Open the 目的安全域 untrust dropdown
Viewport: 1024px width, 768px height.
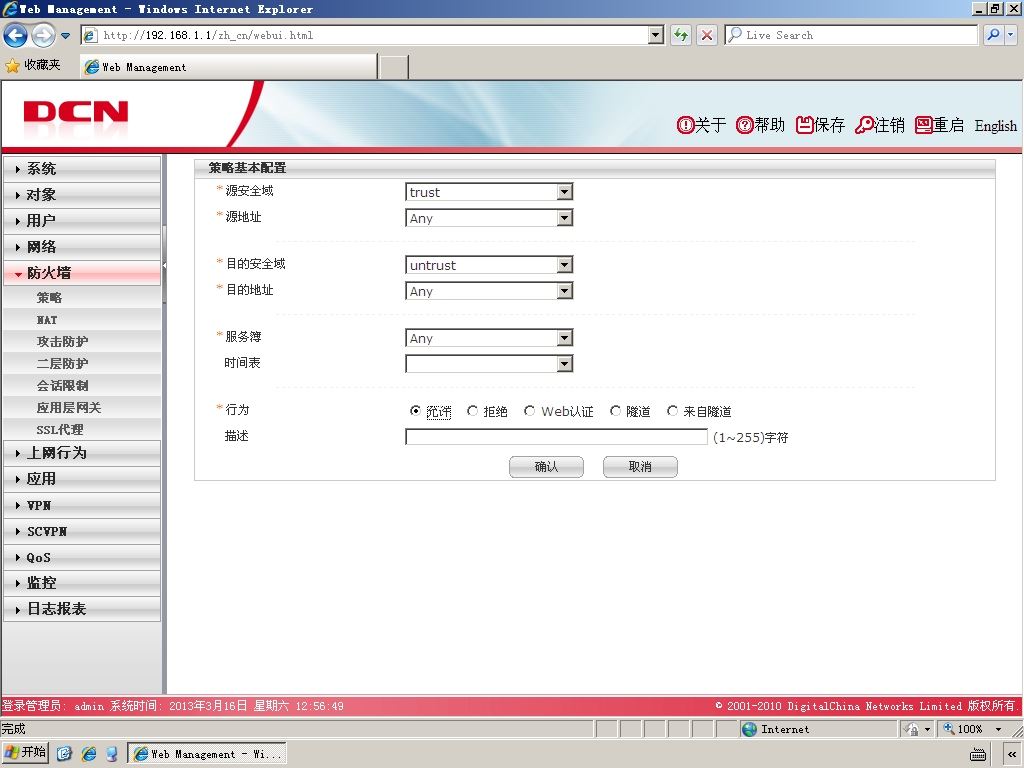(489, 265)
